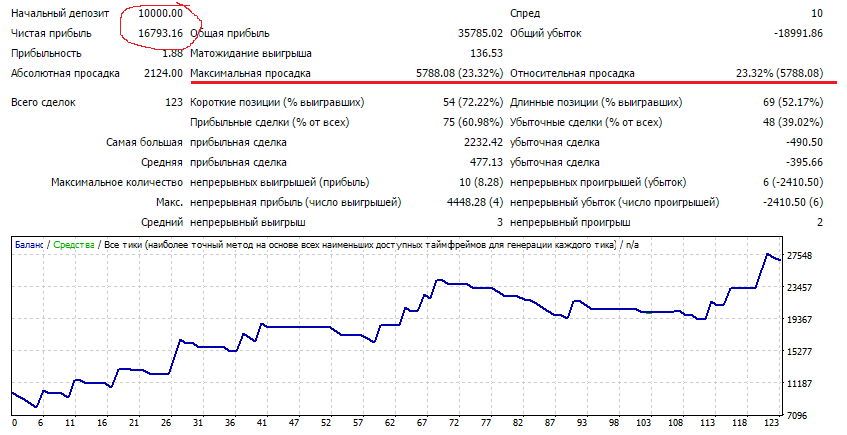The height and width of the screenshot is (435, 847).
Task: Click the 'Средняя' row label
Action: (x=162, y=162)
